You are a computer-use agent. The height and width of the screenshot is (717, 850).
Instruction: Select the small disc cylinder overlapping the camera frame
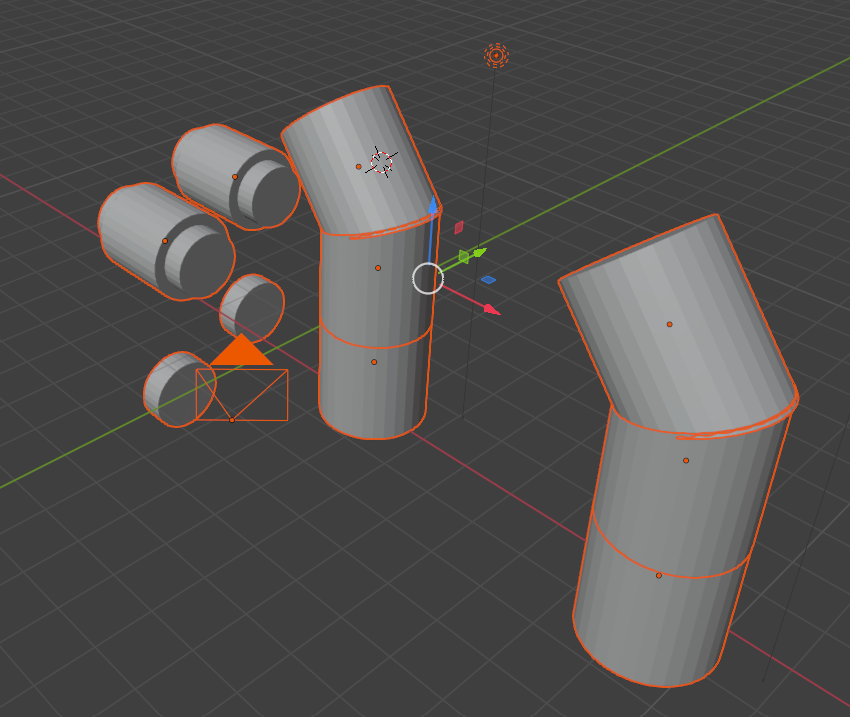(x=179, y=389)
